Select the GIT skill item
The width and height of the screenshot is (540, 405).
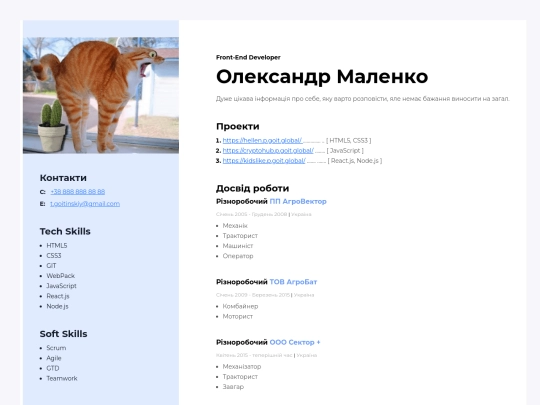[51, 266]
